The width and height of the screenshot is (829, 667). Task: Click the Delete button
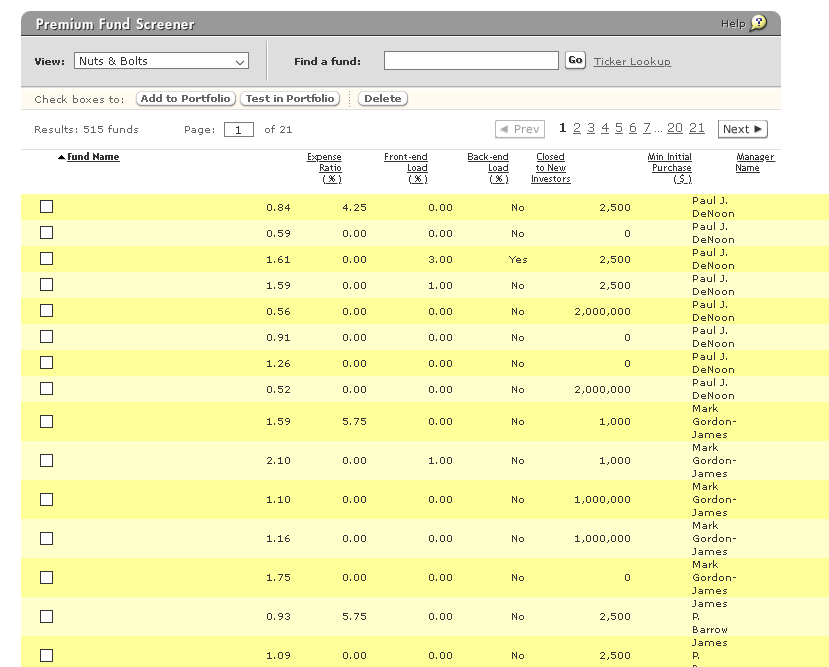click(382, 99)
